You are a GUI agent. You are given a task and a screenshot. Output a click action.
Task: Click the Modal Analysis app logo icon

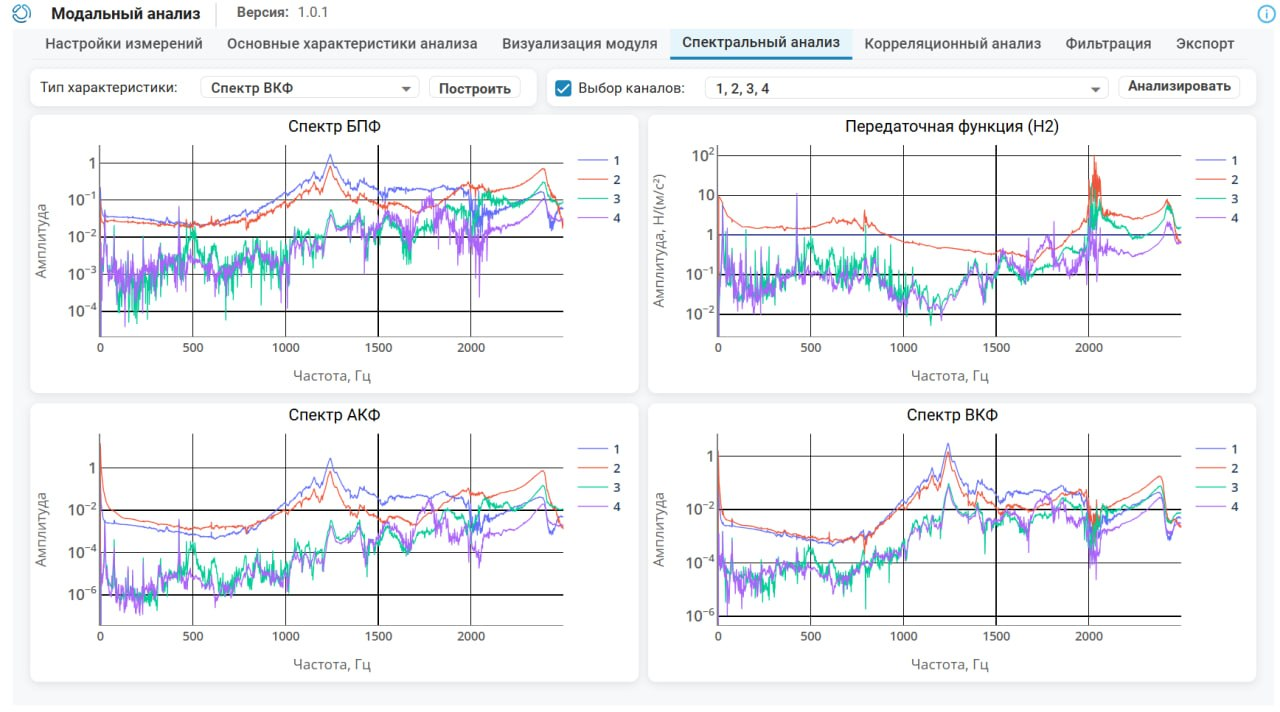tap(21, 13)
